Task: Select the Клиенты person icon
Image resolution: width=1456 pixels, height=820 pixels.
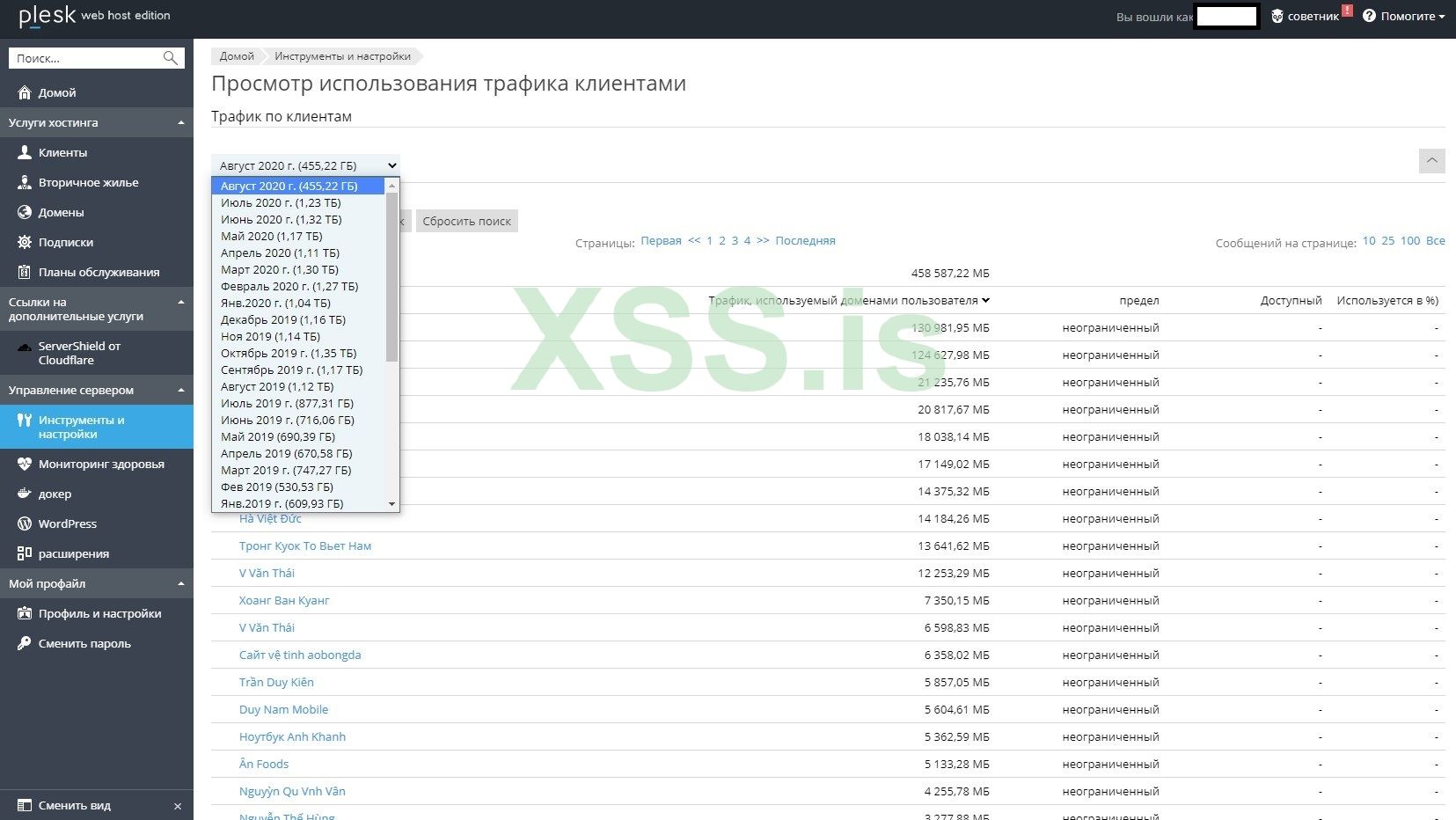Action: [x=24, y=152]
